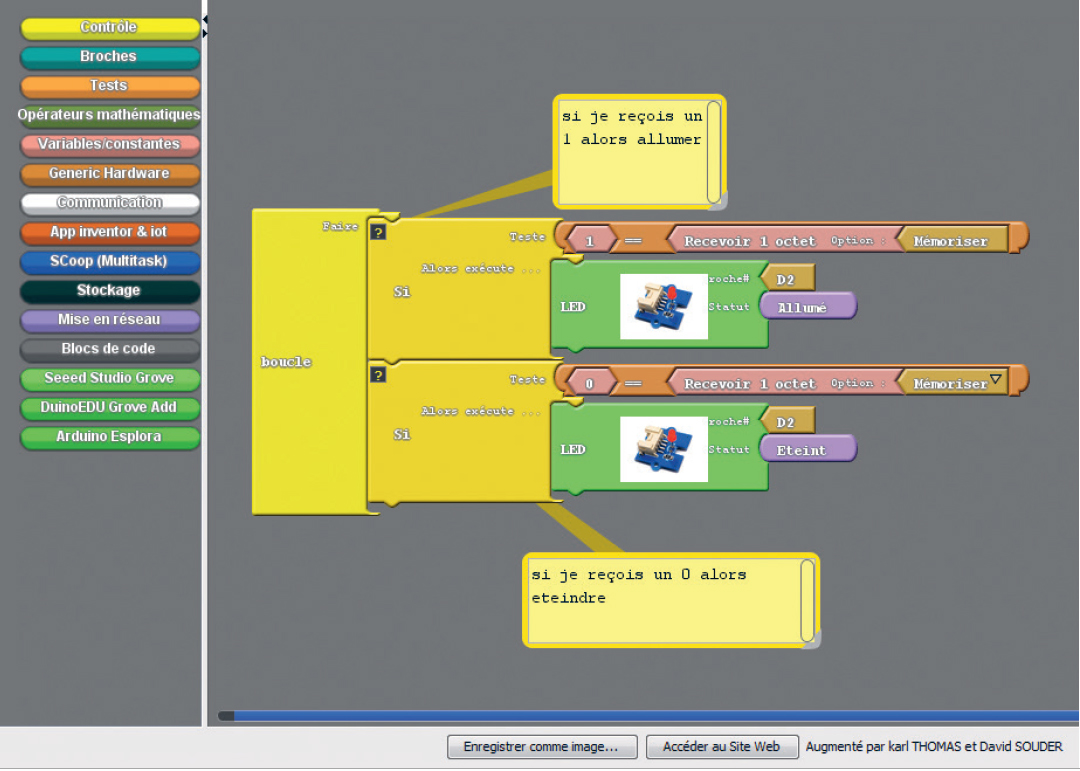This screenshot has height=771, width=1080.
Task: Select D2 pin block of Allumé LED
Action: point(787,280)
